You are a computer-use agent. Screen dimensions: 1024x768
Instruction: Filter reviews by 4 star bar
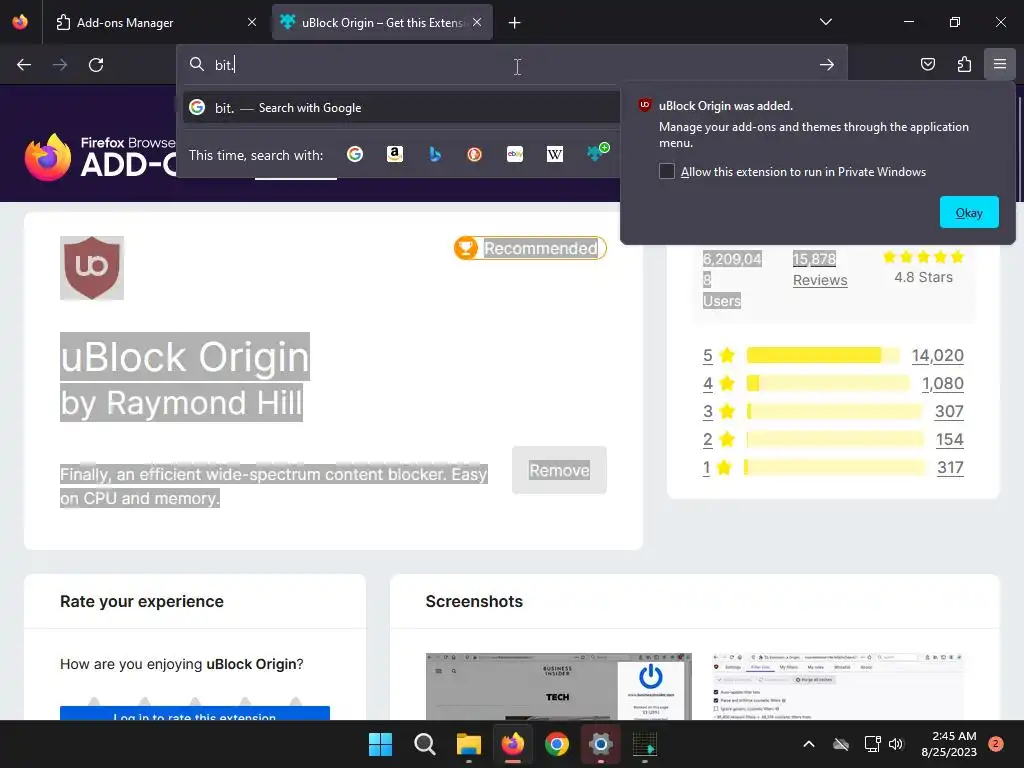(827, 383)
